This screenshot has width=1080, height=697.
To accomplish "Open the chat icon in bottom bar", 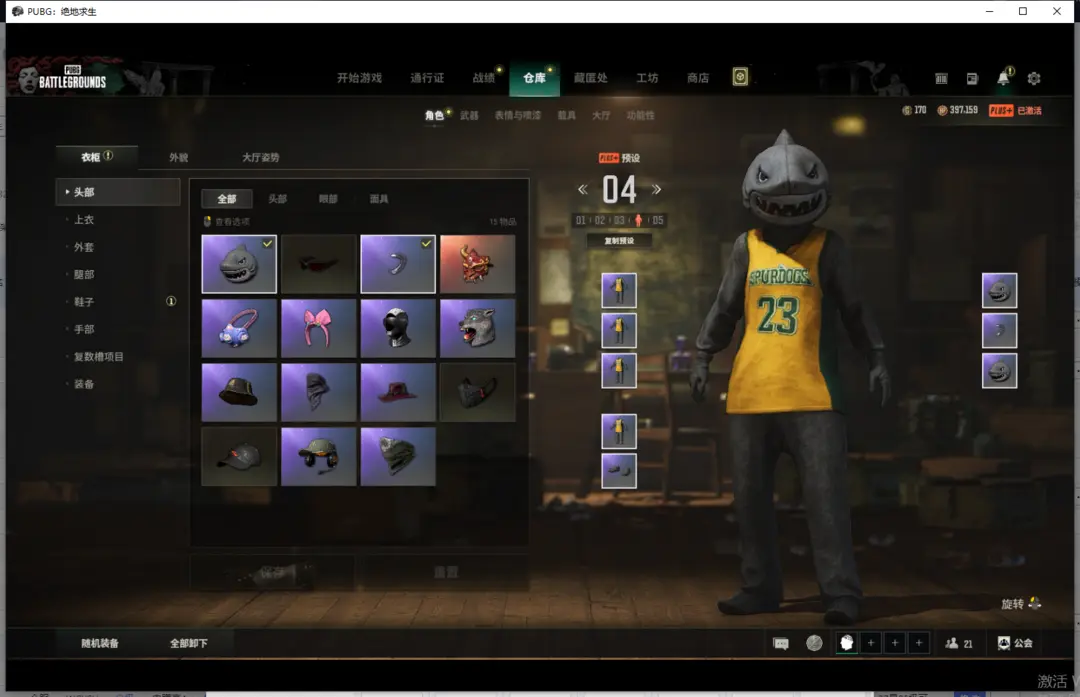I will point(781,643).
